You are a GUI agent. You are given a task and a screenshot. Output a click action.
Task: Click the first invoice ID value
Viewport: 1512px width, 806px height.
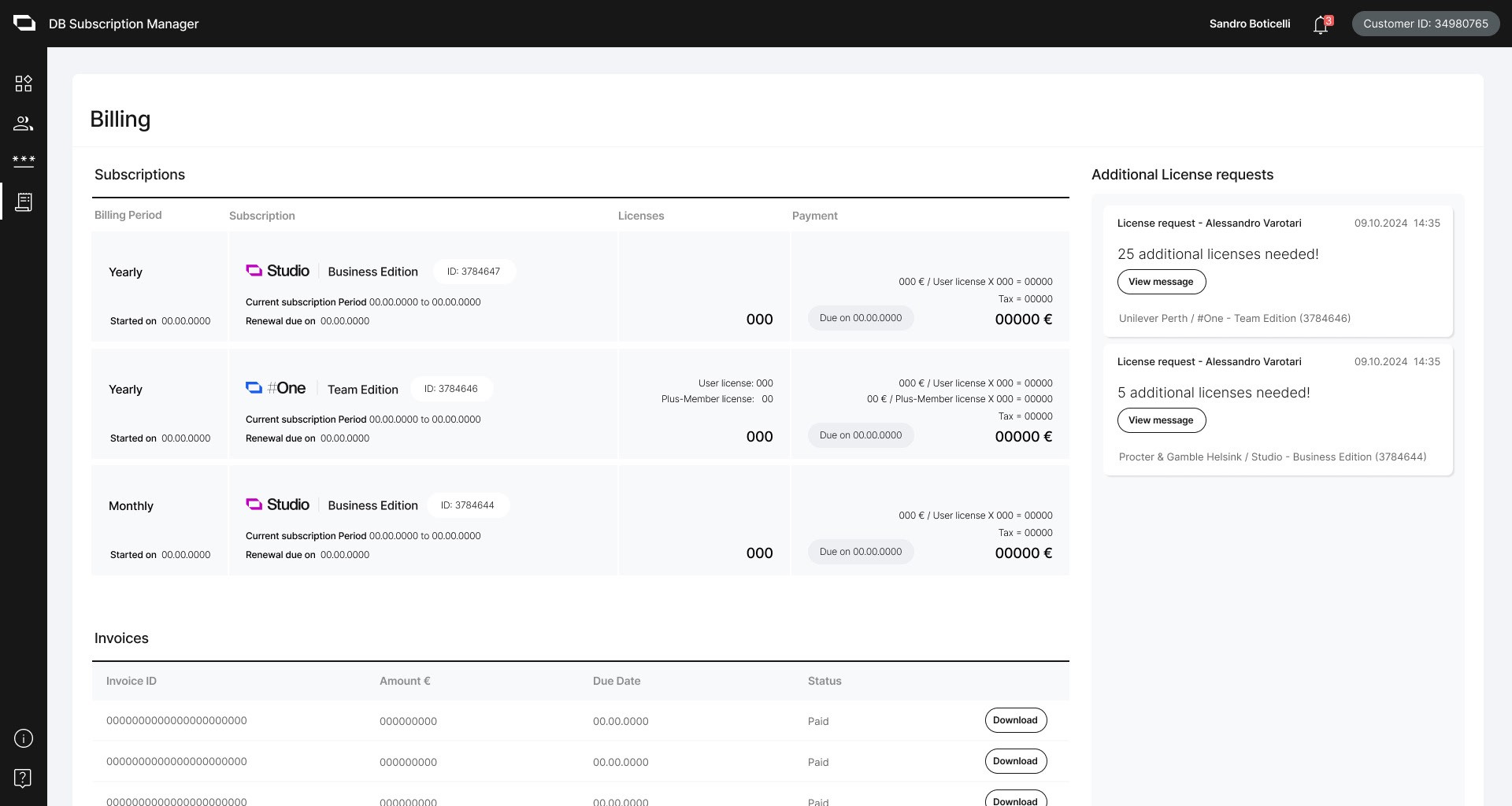(176, 720)
